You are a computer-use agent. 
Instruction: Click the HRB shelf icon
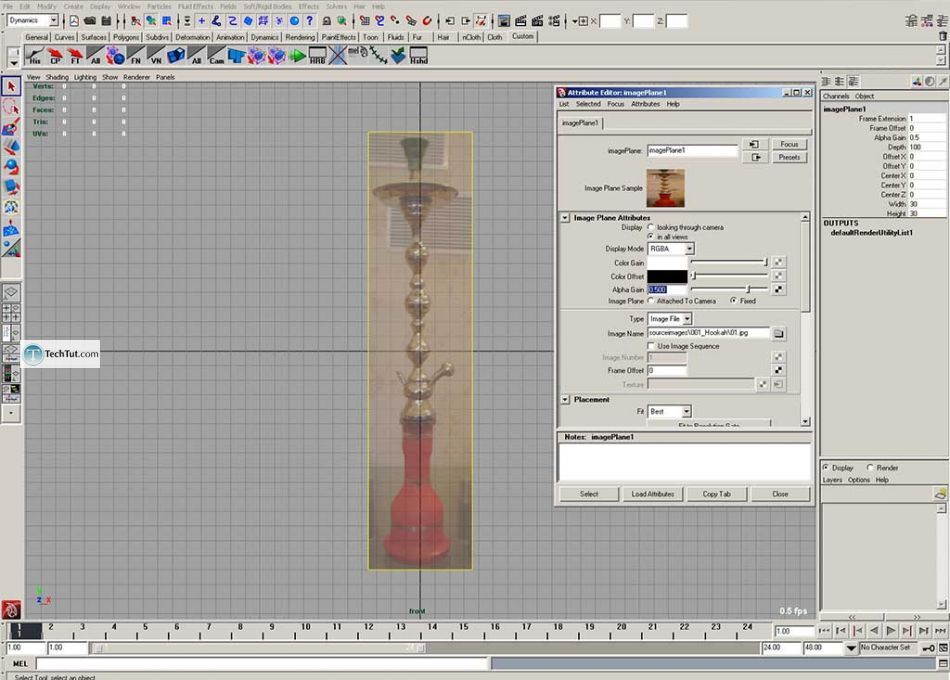[317, 56]
